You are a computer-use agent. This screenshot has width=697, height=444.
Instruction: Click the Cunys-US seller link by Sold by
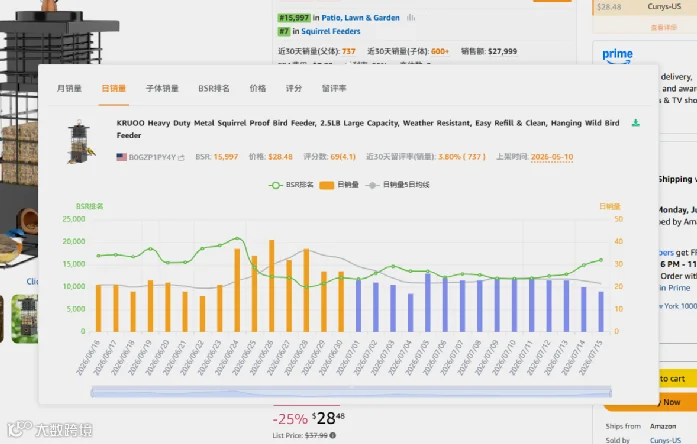665,440
